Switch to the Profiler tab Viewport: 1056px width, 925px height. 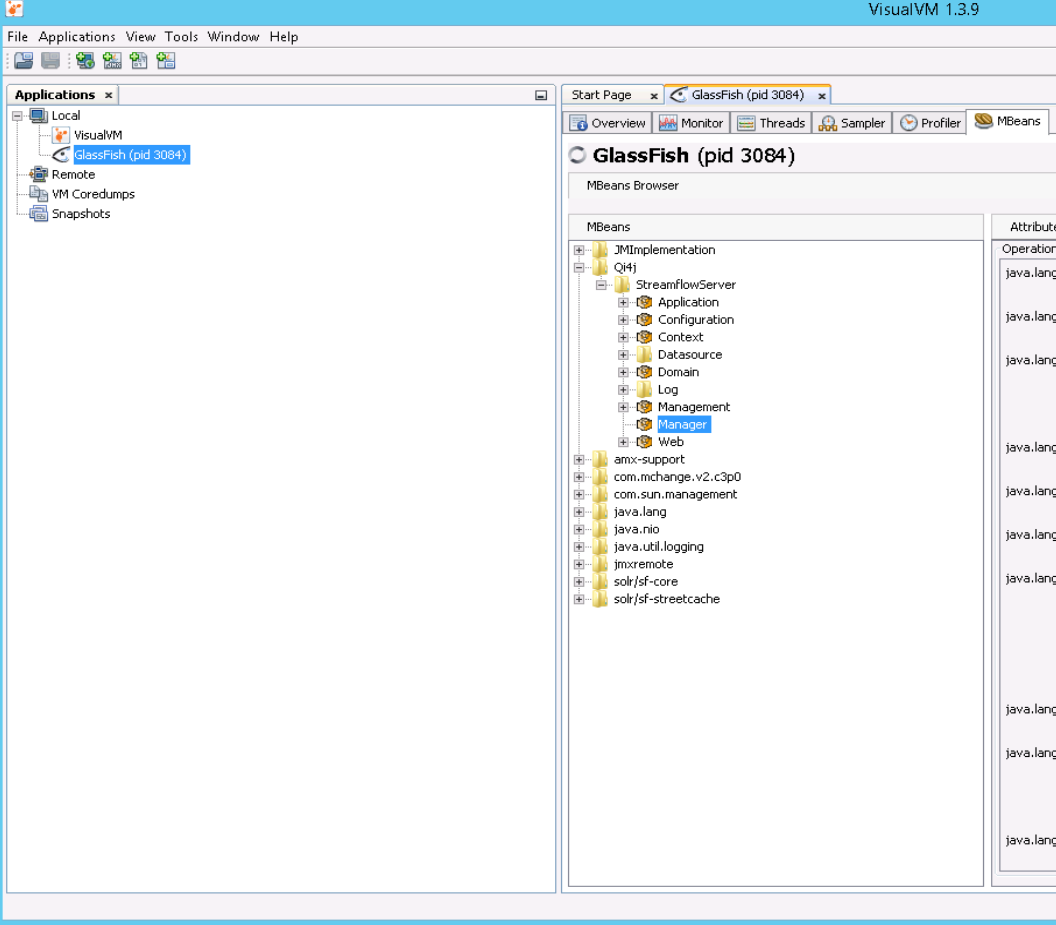(931, 123)
